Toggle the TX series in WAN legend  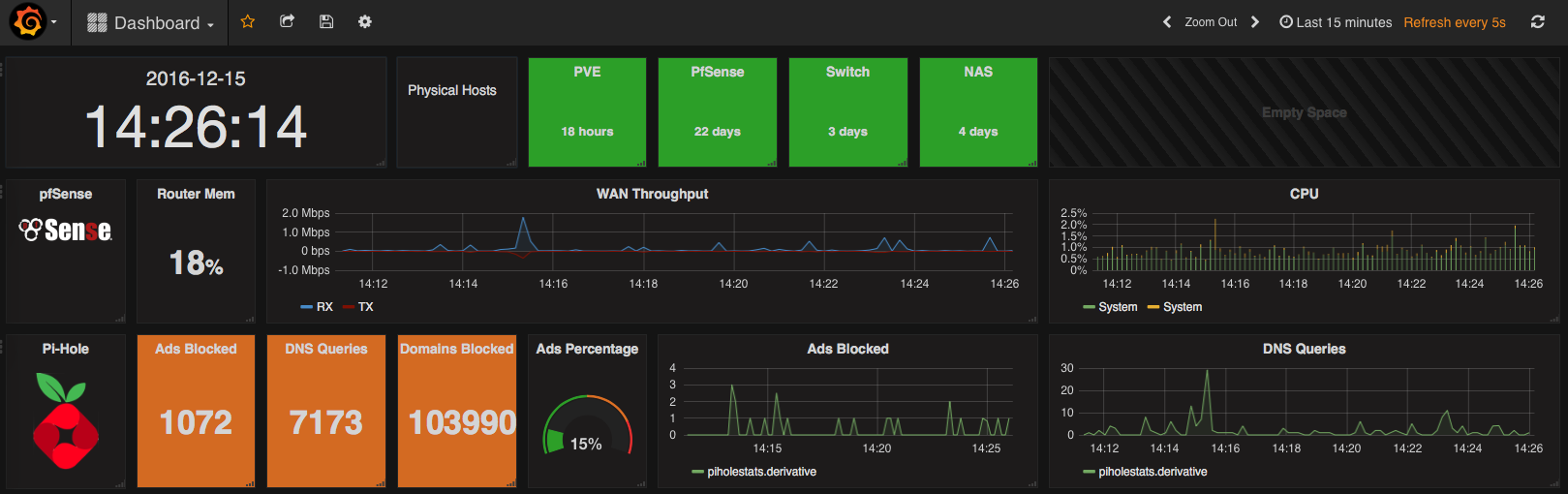357,307
